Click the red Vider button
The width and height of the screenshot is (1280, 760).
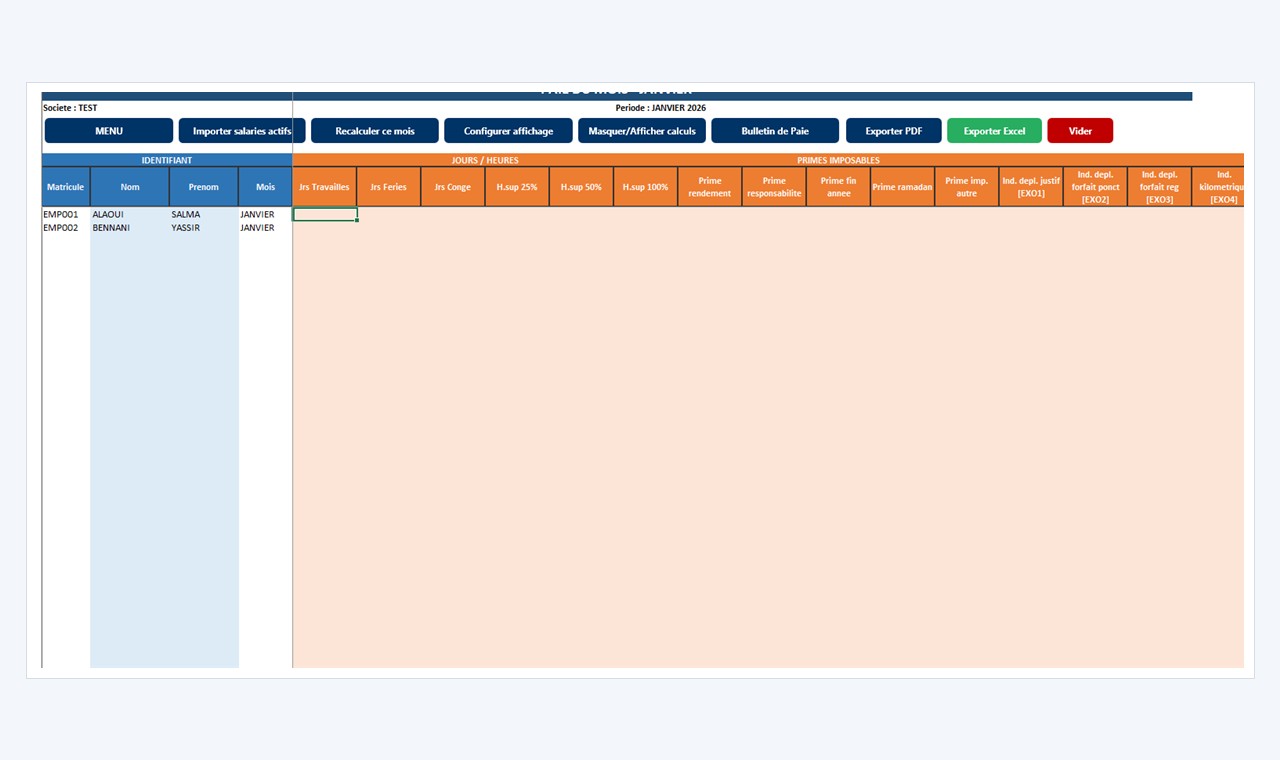point(1080,131)
